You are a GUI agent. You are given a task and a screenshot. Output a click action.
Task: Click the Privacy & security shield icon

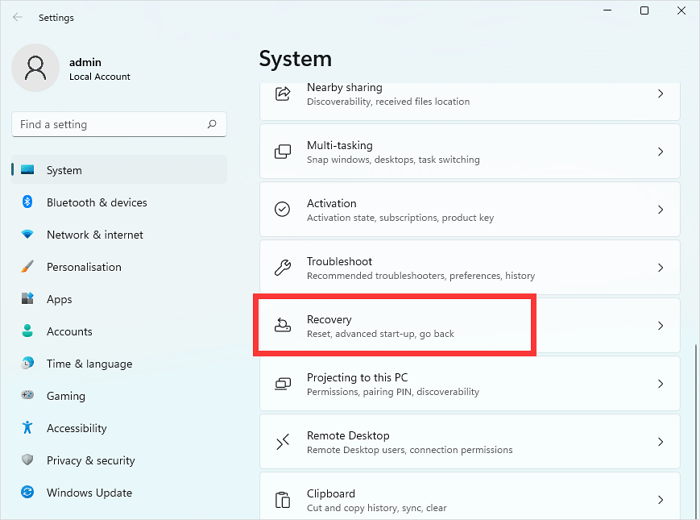coord(27,460)
